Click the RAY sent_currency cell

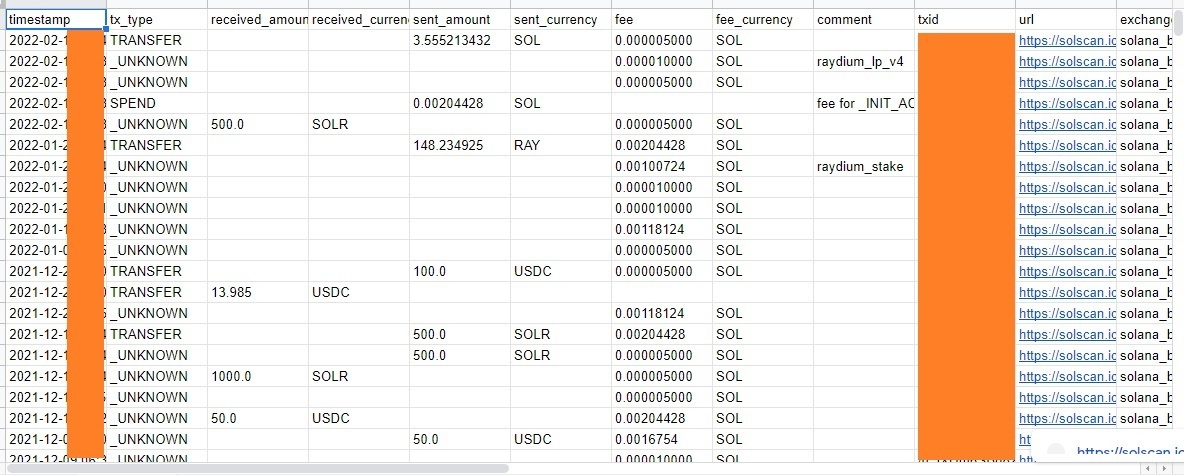pos(561,146)
